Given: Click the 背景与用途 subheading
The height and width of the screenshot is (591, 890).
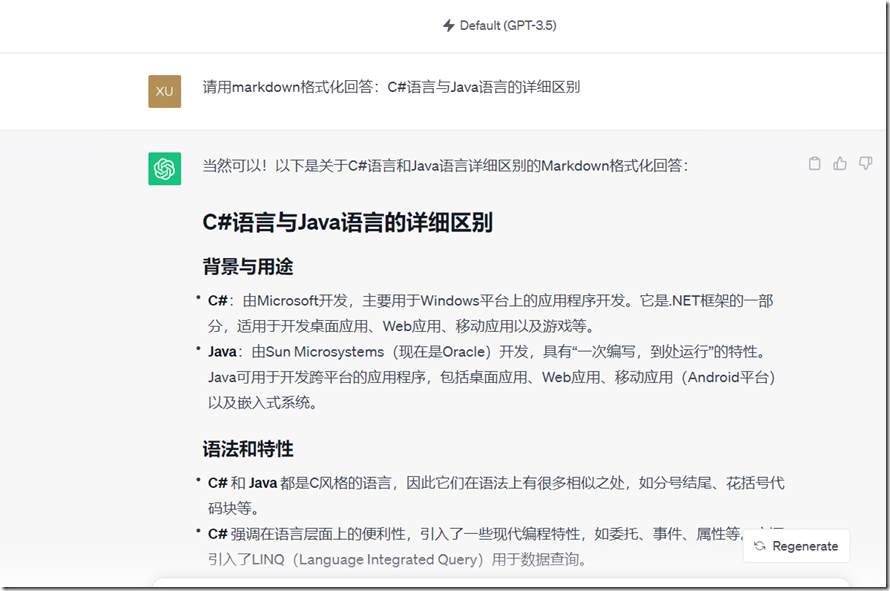Looking at the screenshot, I should pyautogui.click(x=248, y=266).
